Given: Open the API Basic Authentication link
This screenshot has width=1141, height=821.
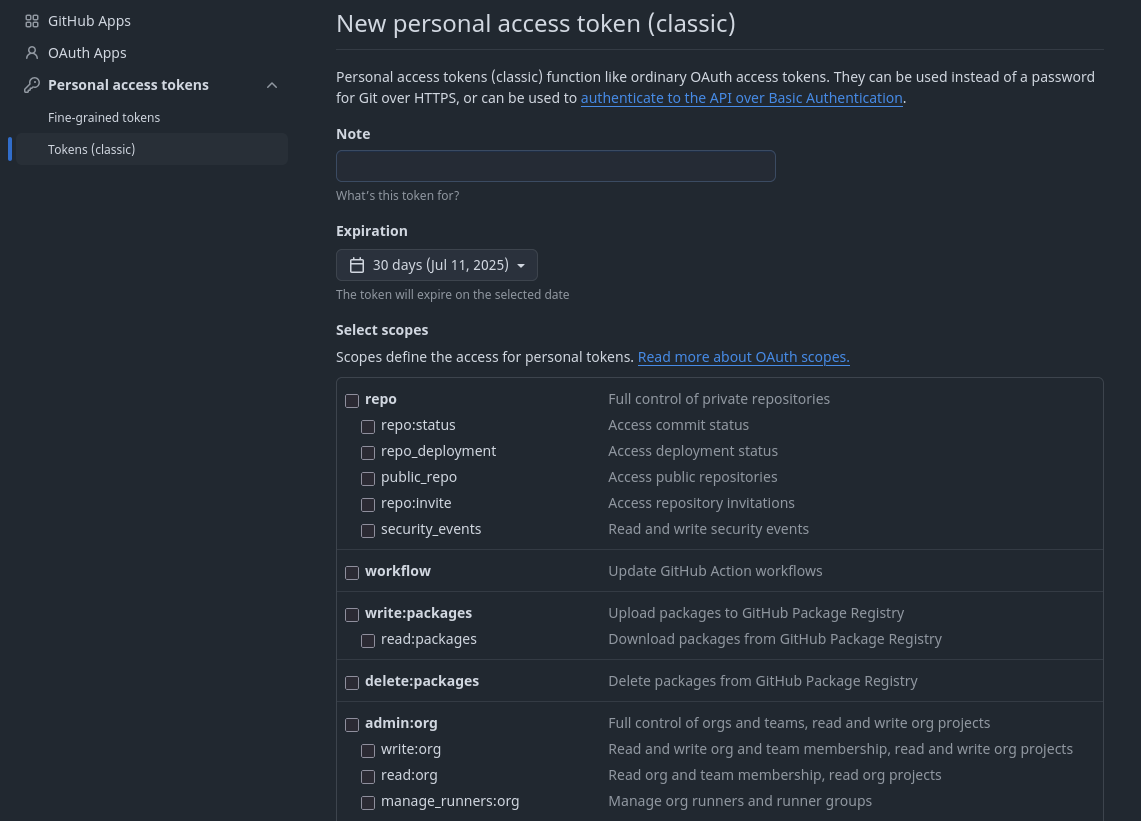Looking at the screenshot, I should tap(742, 98).
